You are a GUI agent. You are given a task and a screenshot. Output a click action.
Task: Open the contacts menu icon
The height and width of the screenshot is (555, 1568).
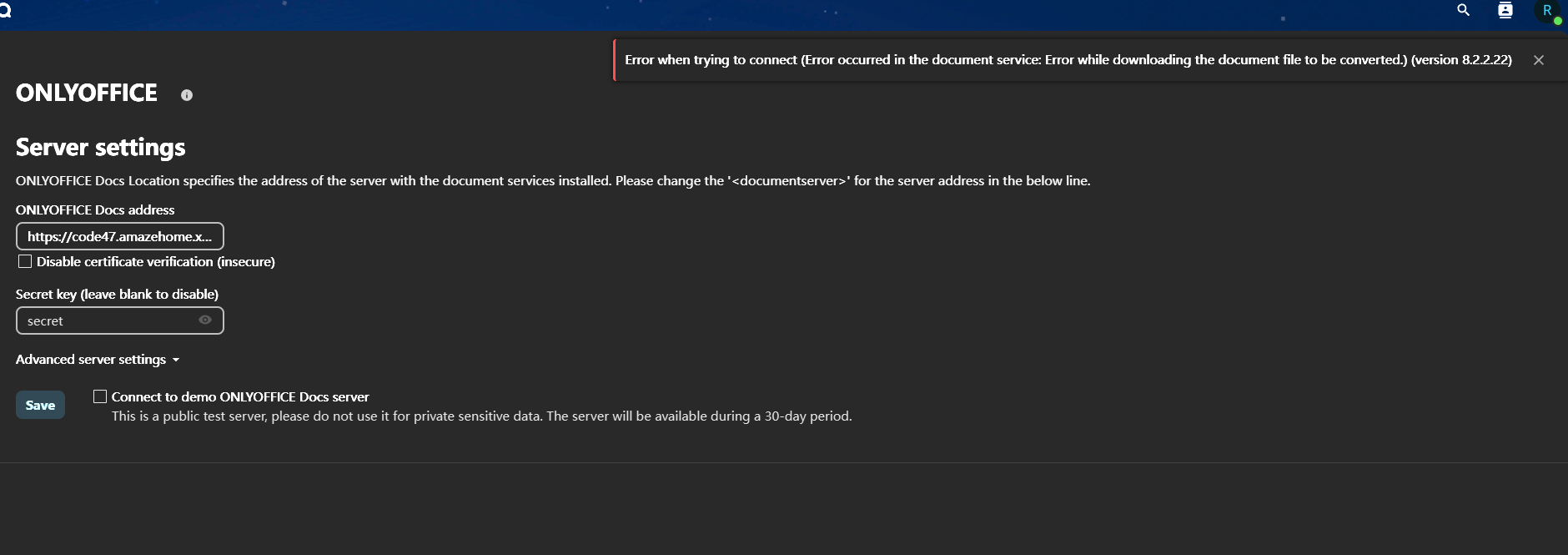(1505, 10)
